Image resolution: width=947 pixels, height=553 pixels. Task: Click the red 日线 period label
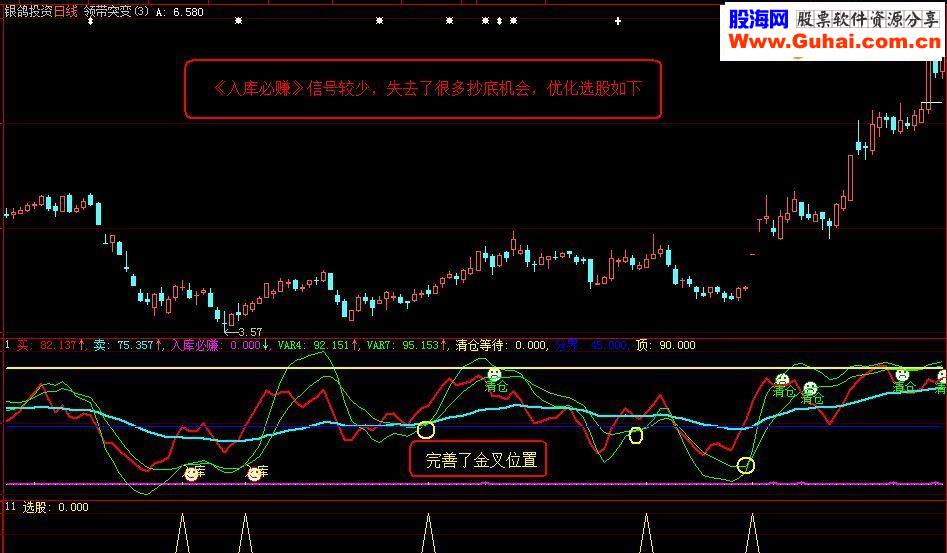coord(66,11)
